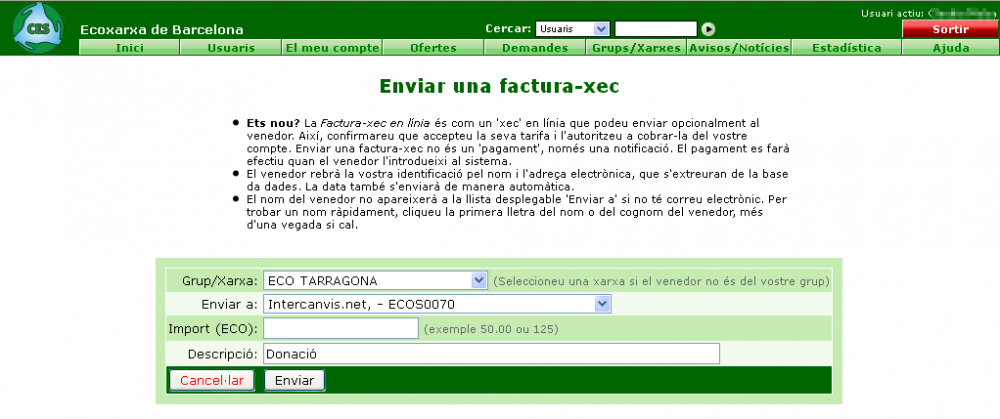Select the Demandes menu item
Viewport: 1000px width, 419px height.
point(535,48)
